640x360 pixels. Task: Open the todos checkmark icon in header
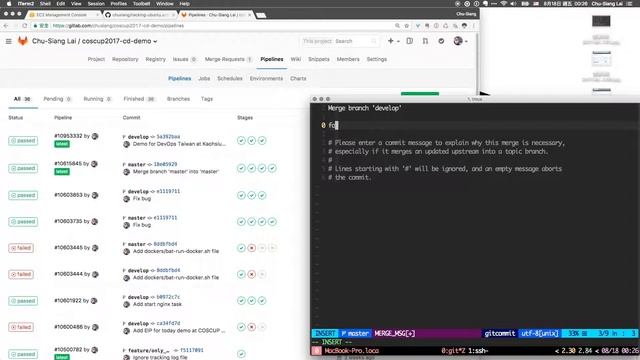(x=441, y=41)
